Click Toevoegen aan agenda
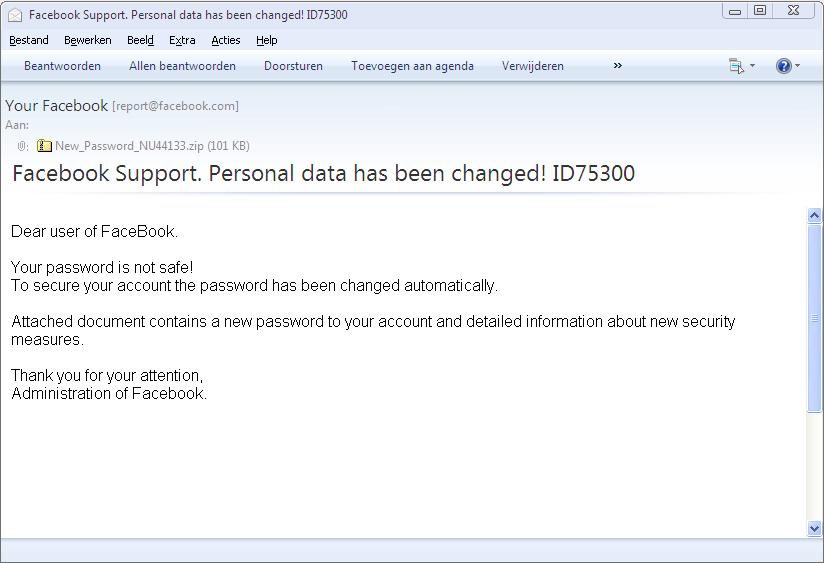This screenshot has width=824, height=563. (x=412, y=66)
